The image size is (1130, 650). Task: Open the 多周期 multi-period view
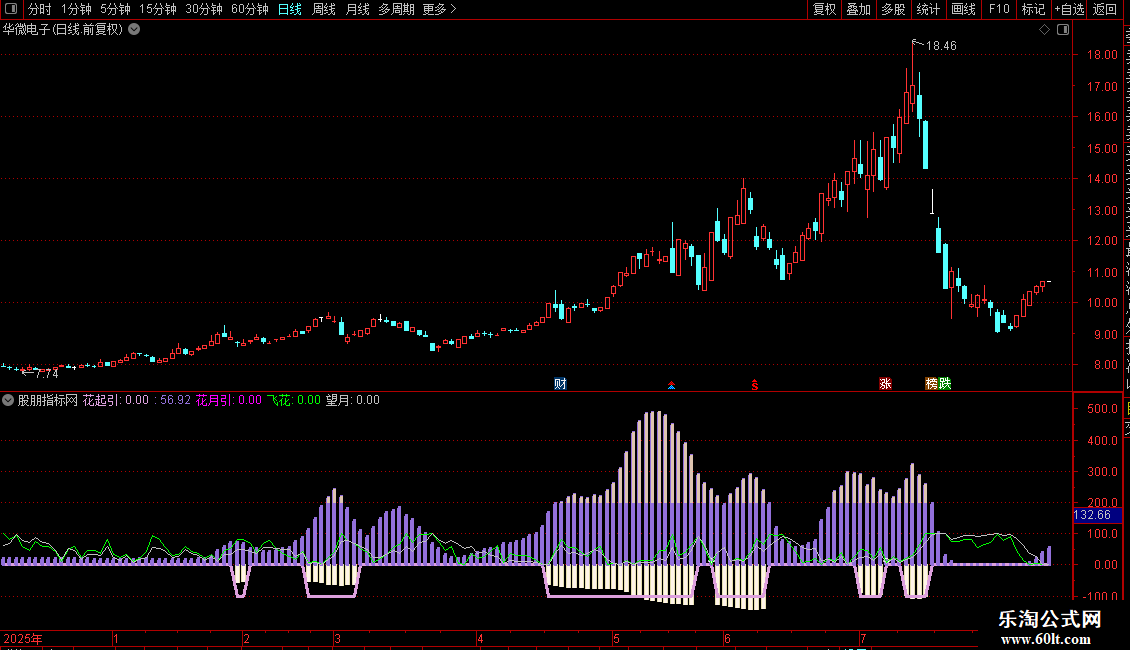click(396, 9)
